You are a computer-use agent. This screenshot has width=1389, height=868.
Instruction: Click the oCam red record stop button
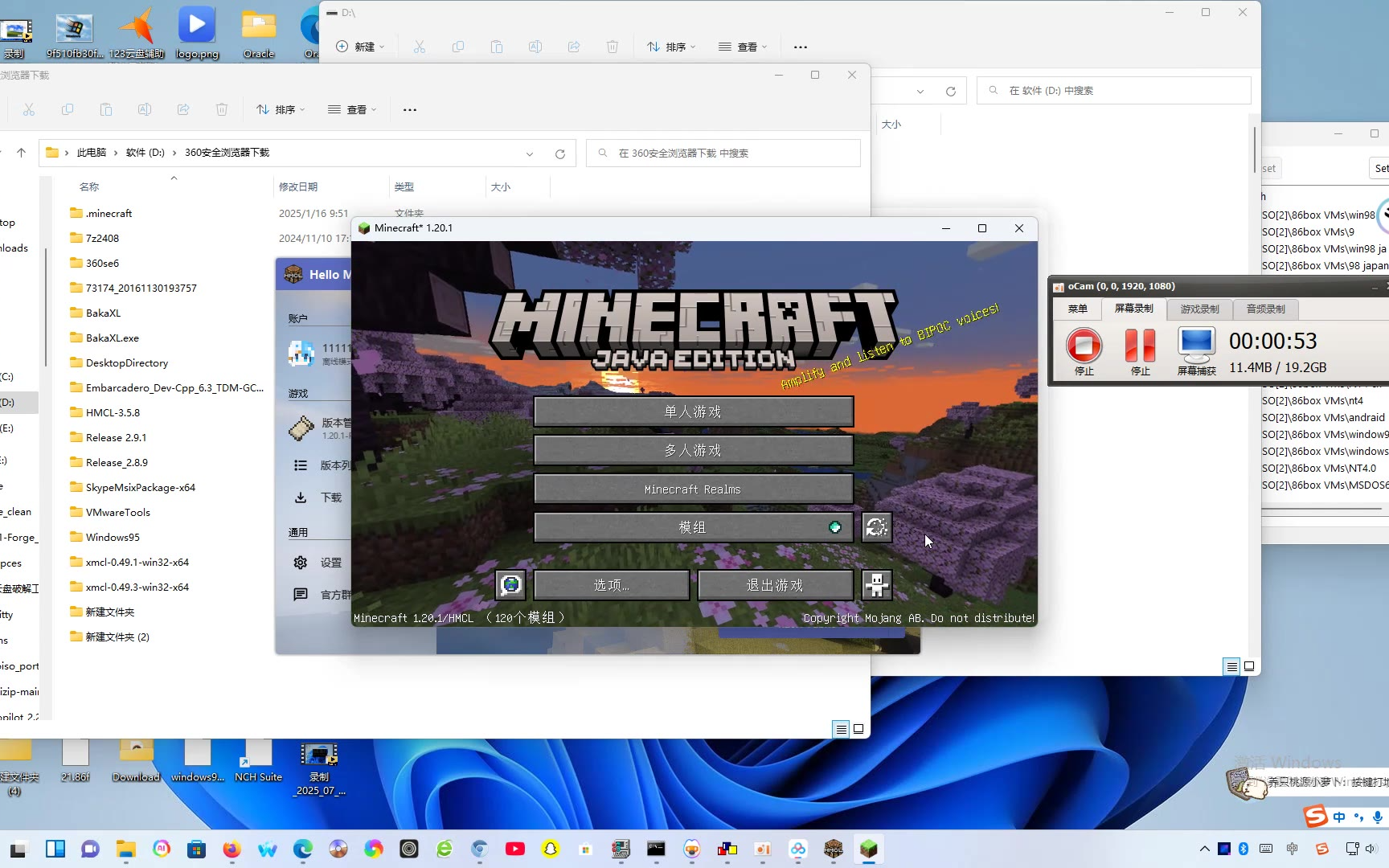pos(1084,346)
